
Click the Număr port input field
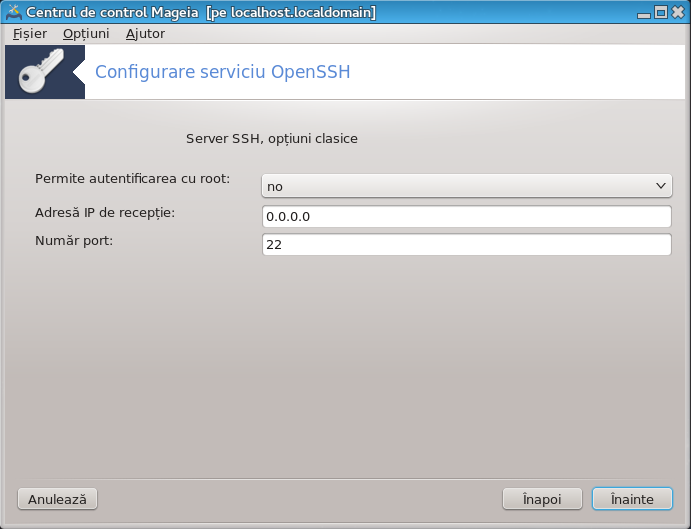[467, 244]
